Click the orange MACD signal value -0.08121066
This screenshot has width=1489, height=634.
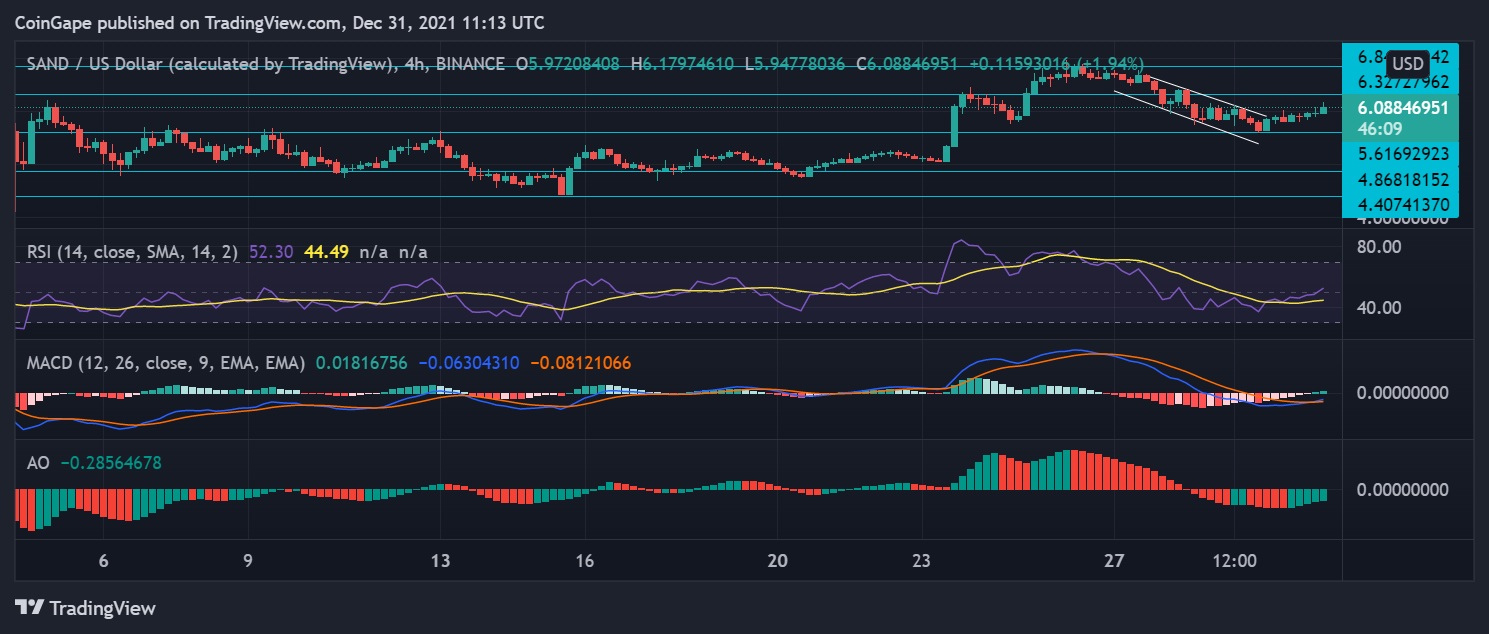[x=580, y=363]
